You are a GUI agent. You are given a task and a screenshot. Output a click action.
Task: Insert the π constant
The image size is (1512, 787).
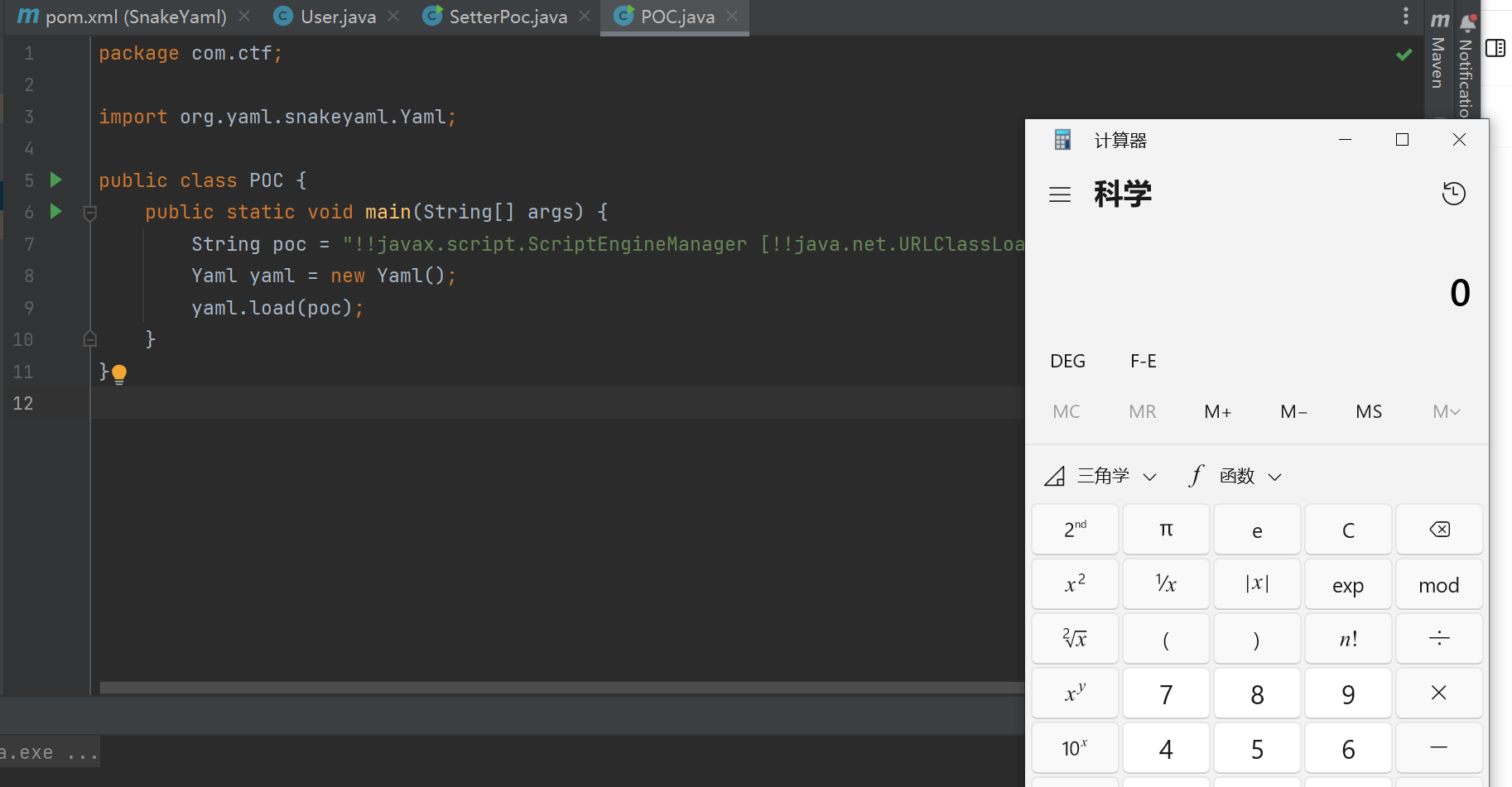[x=1166, y=530]
